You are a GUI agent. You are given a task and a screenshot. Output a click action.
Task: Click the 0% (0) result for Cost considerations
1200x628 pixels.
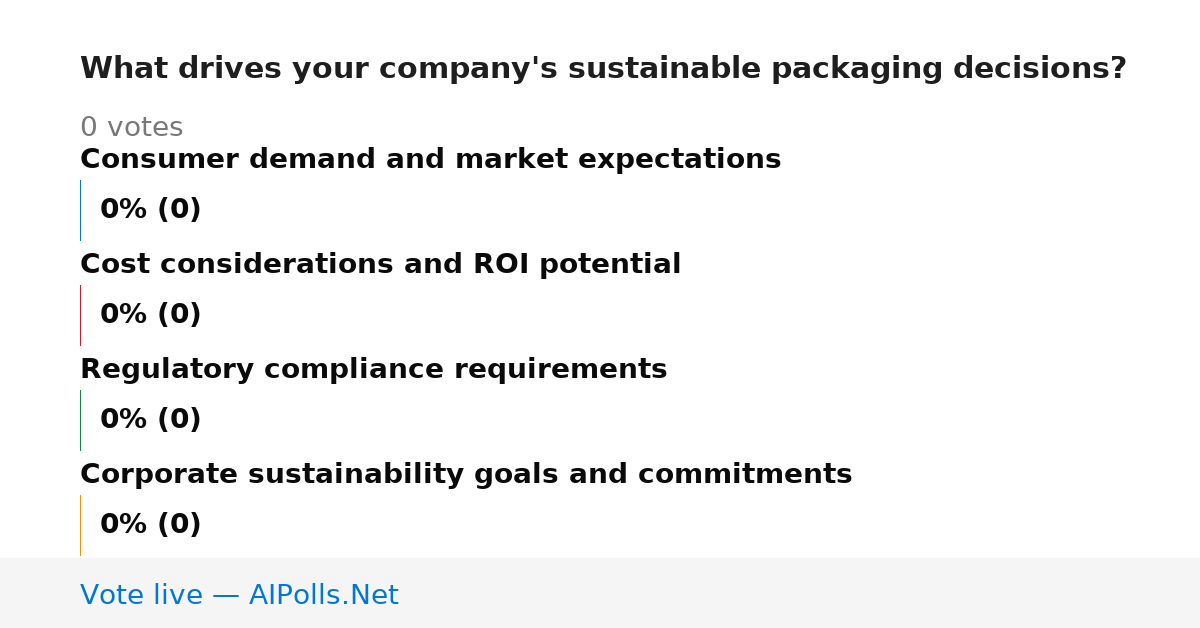tap(150, 315)
